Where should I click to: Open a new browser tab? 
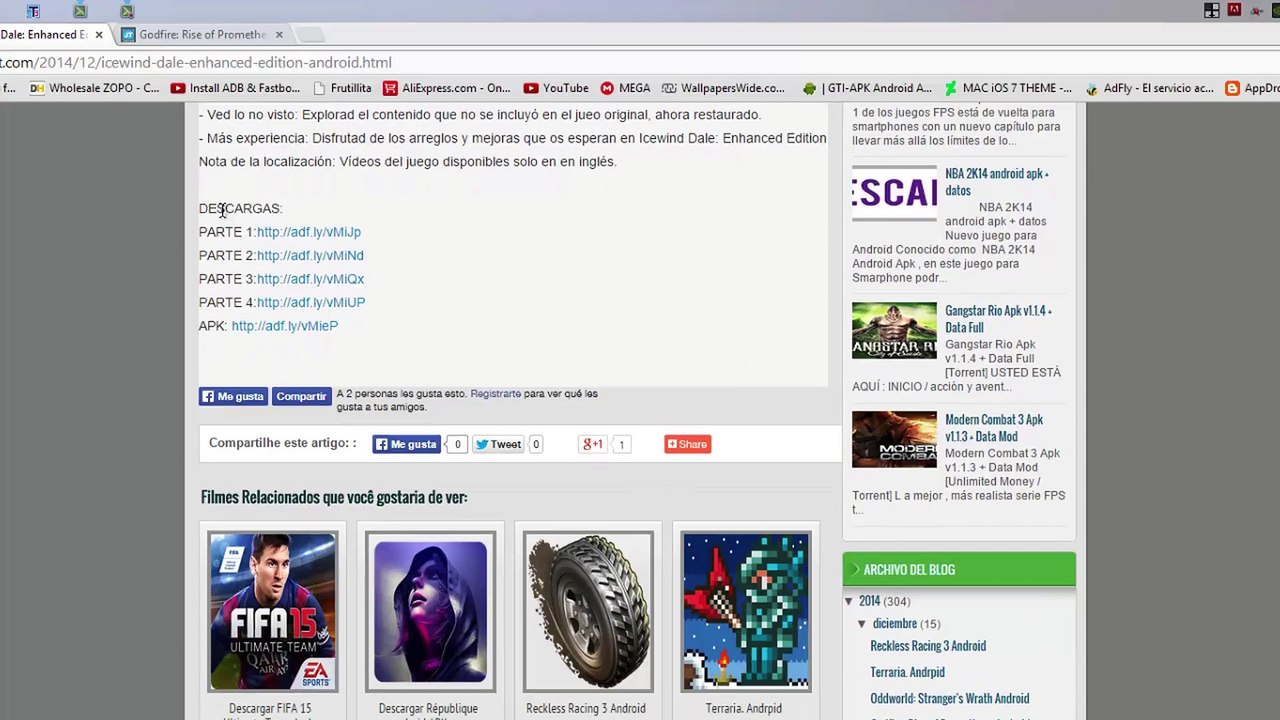pyautogui.click(x=311, y=35)
